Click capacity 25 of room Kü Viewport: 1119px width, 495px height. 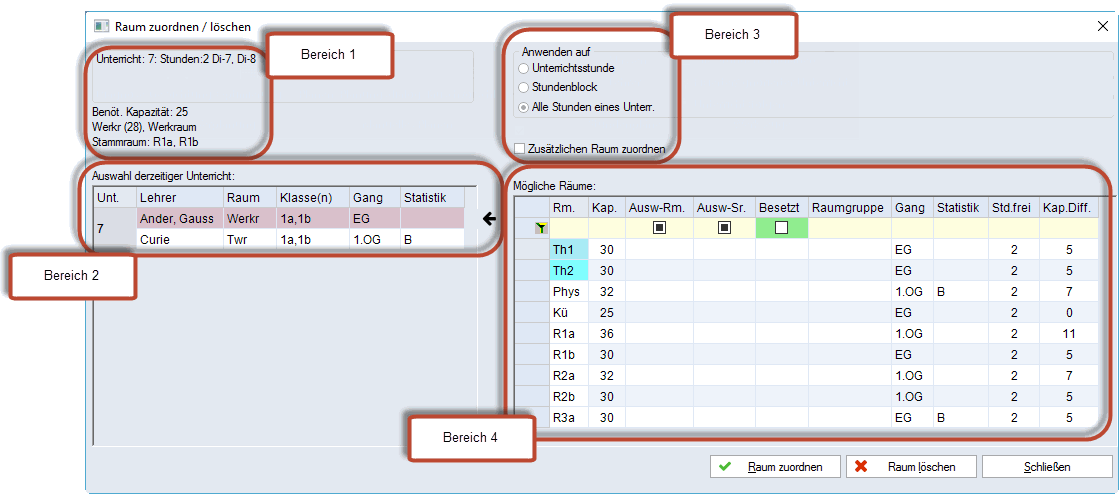(x=607, y=312)
